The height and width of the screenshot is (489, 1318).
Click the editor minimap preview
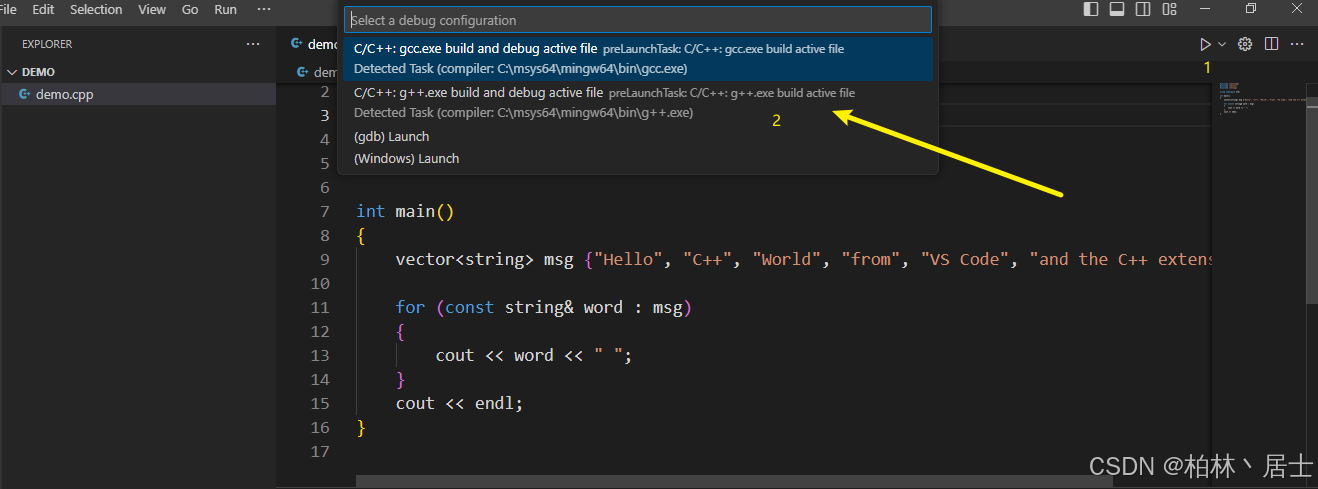[x=1262, y=100]
